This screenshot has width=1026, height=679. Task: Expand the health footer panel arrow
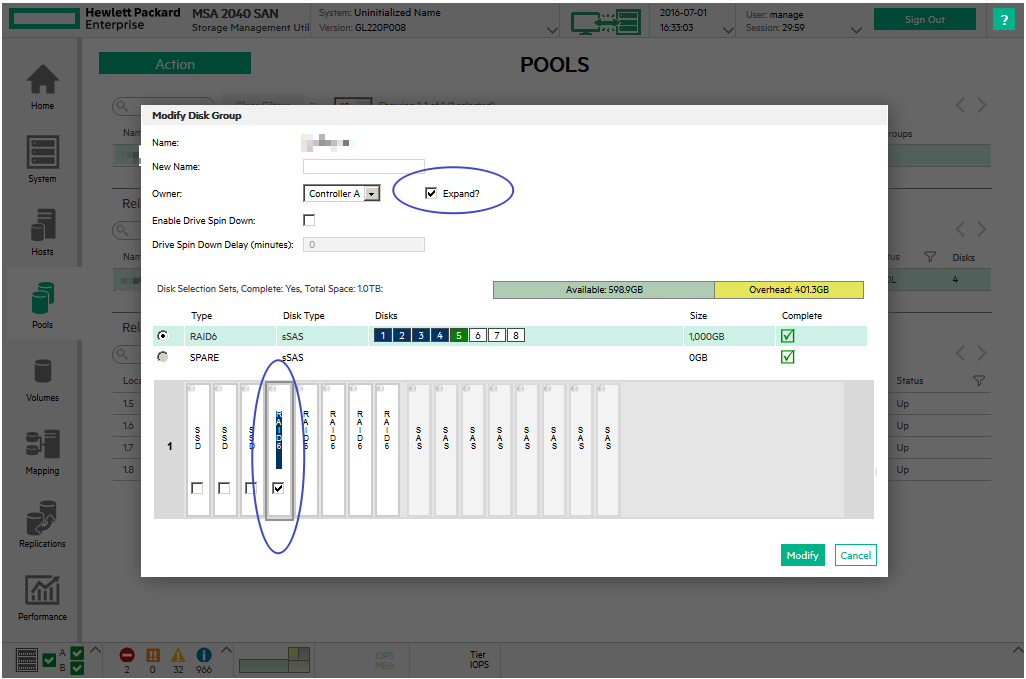[x=96, y=650]
